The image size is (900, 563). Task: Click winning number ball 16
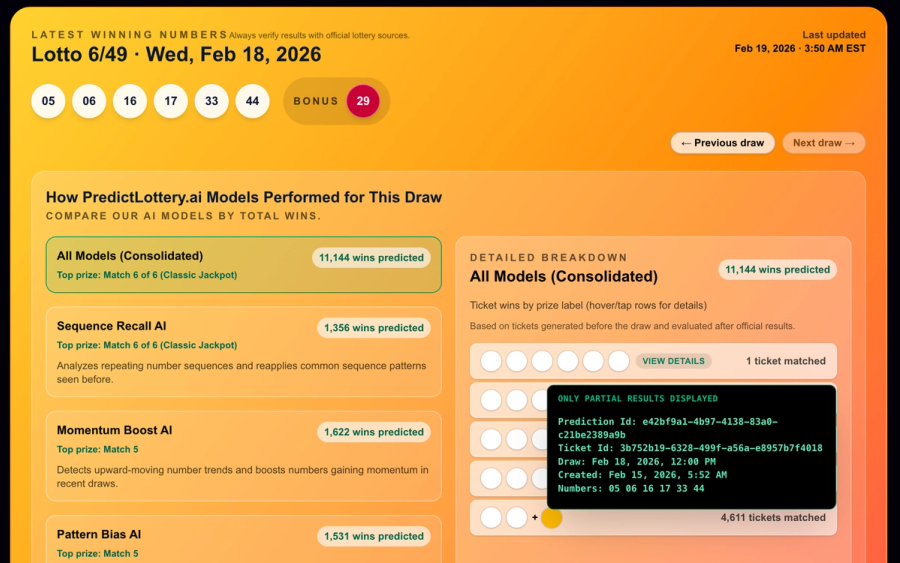click(x=130, y=101)
